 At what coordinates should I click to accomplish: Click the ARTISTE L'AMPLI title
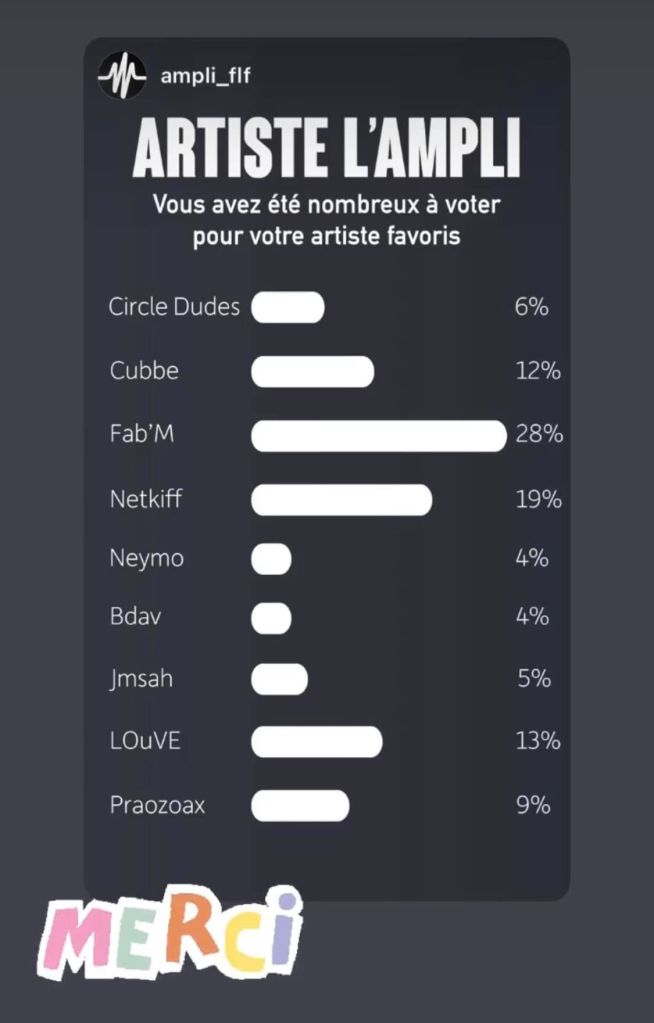(x=326, y=151)
